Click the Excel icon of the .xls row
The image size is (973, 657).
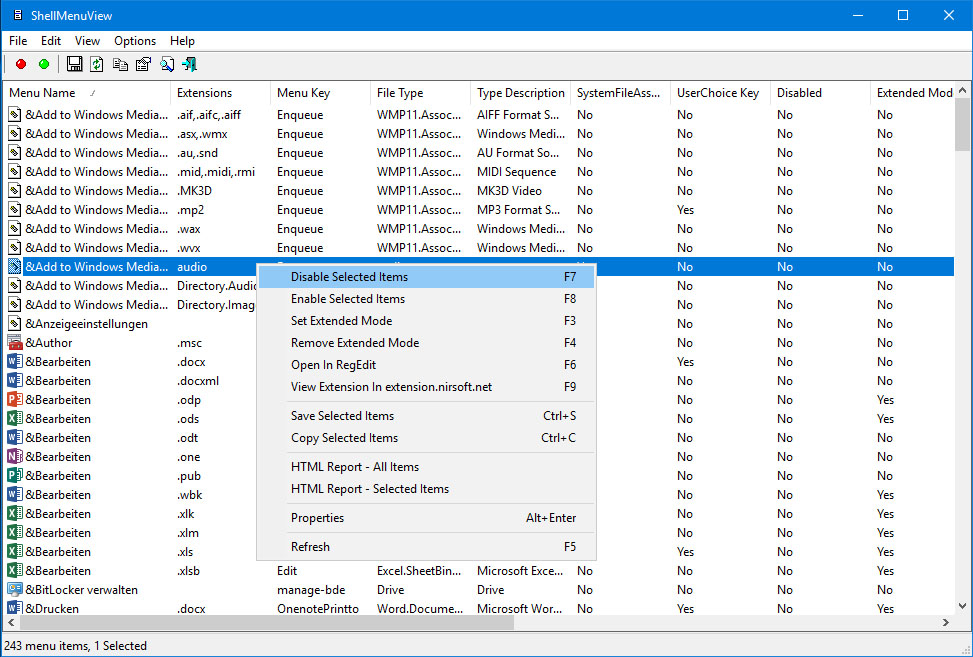[14, 552]
